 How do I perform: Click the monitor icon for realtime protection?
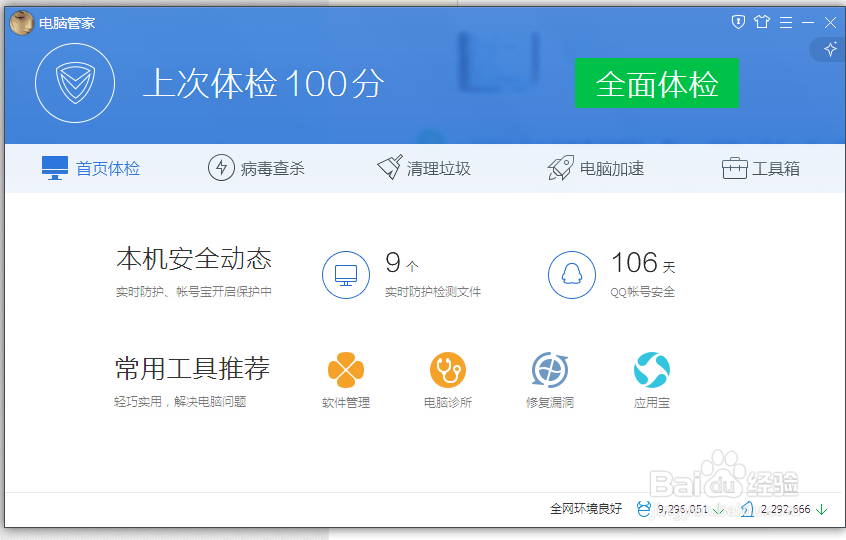[x=346, y=275]
